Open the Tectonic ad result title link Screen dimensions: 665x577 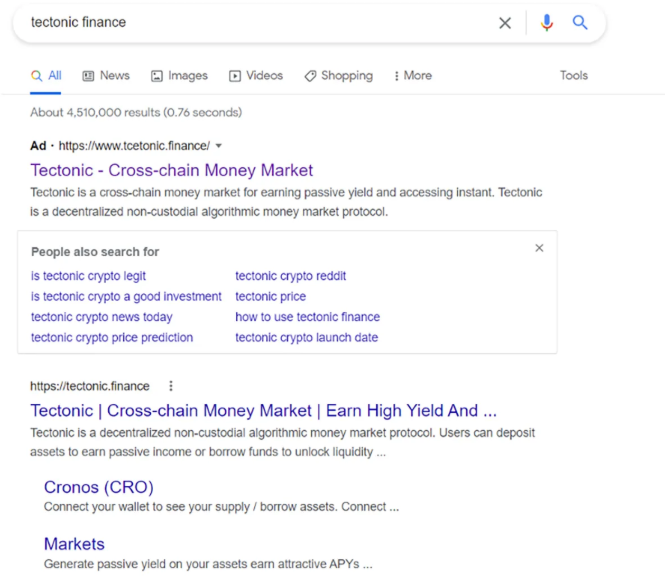[x=171, y=170]
